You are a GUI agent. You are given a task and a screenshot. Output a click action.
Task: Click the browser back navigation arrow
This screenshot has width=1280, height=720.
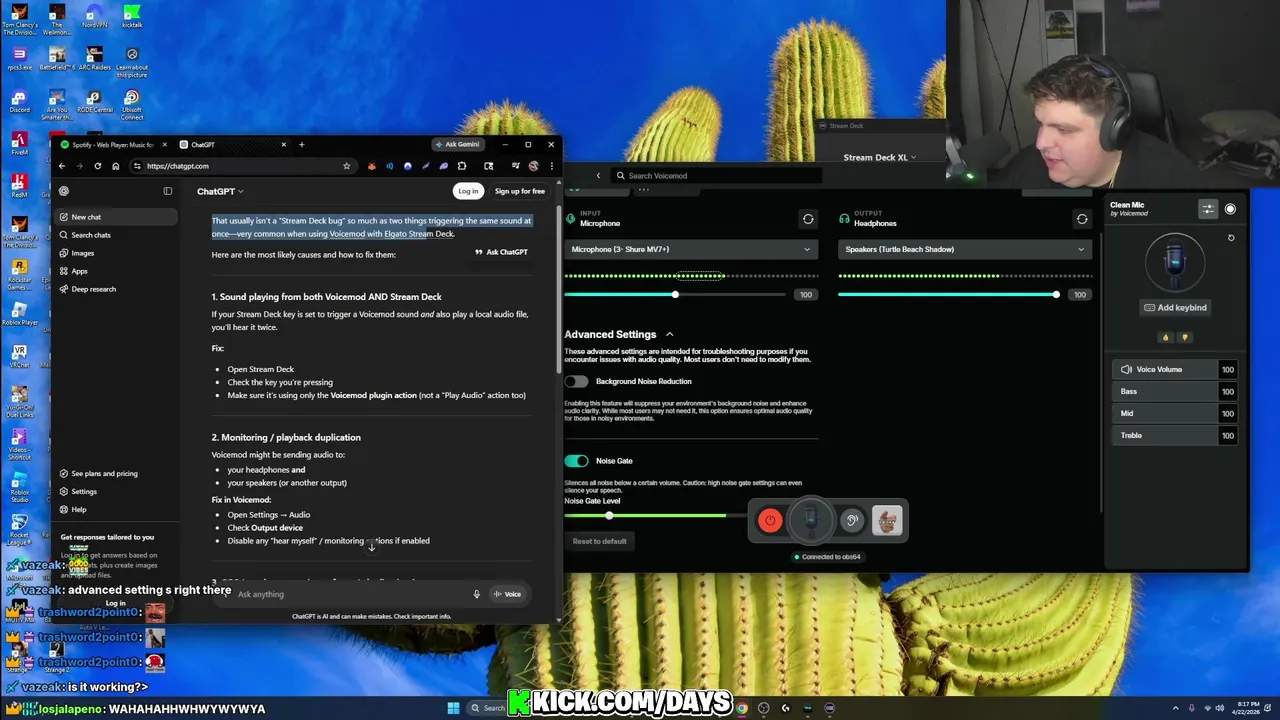click(62, 166)
